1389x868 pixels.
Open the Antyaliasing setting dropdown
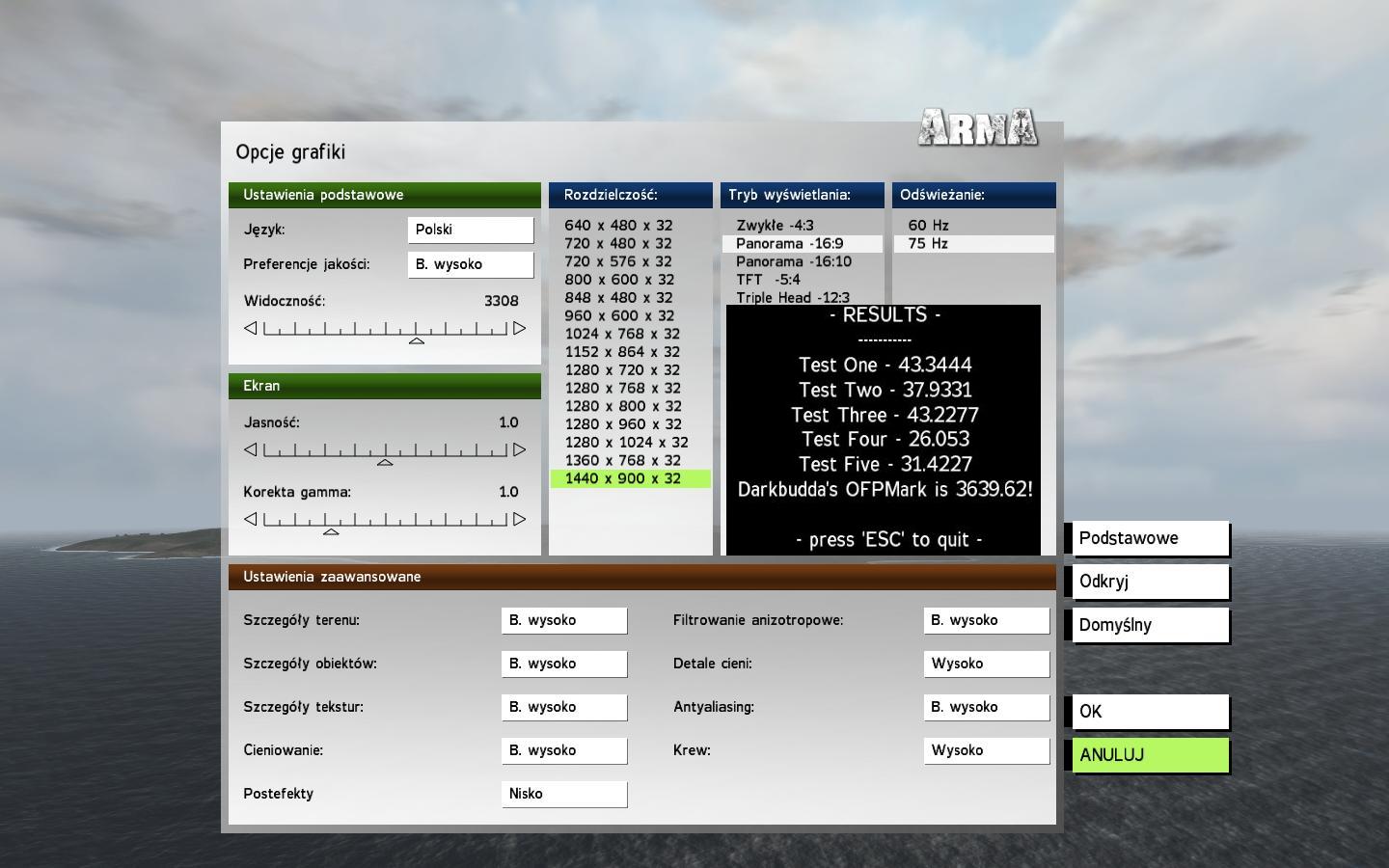(x=986, y=707)
